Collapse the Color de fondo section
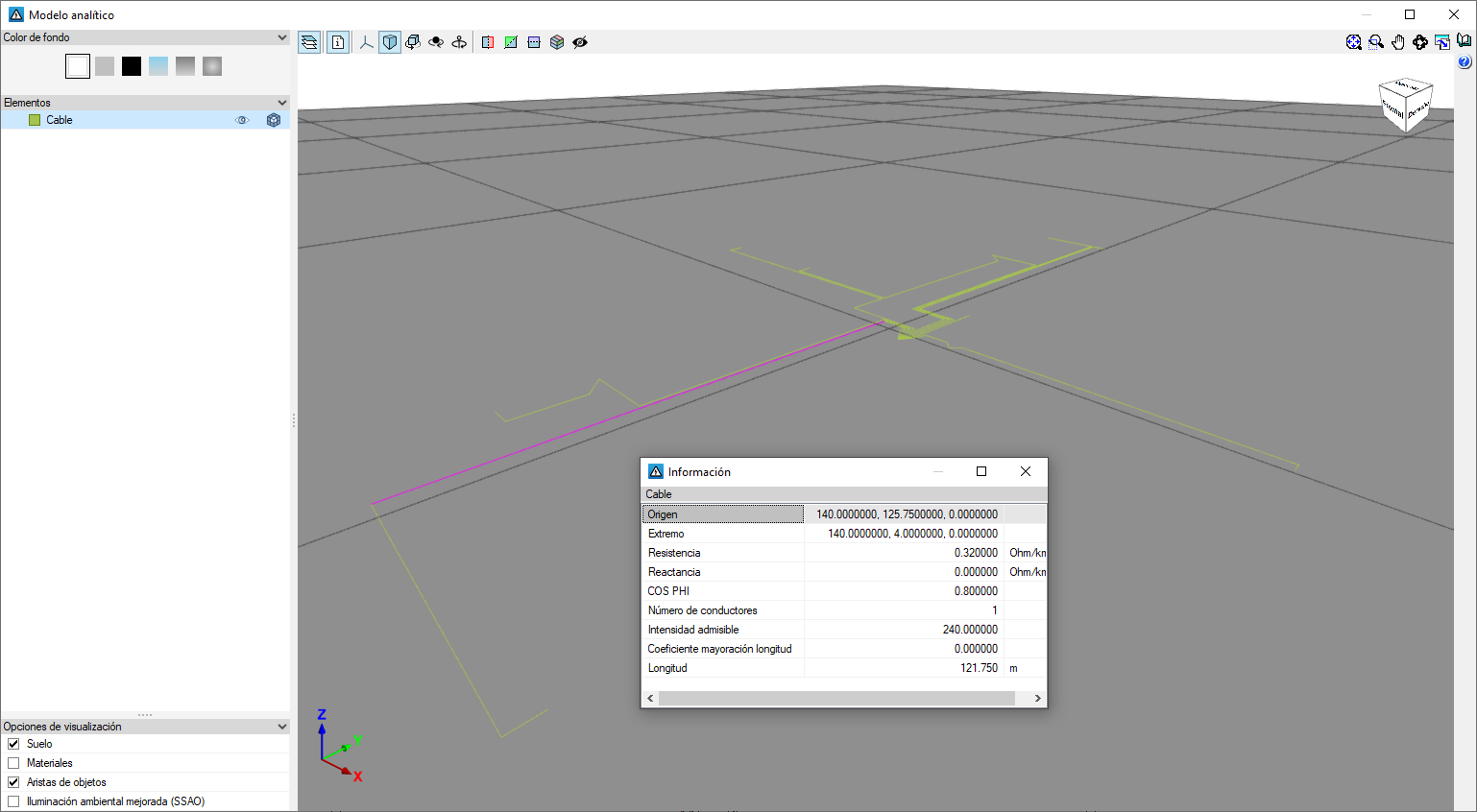1477x812 pixels. point(281,37)
